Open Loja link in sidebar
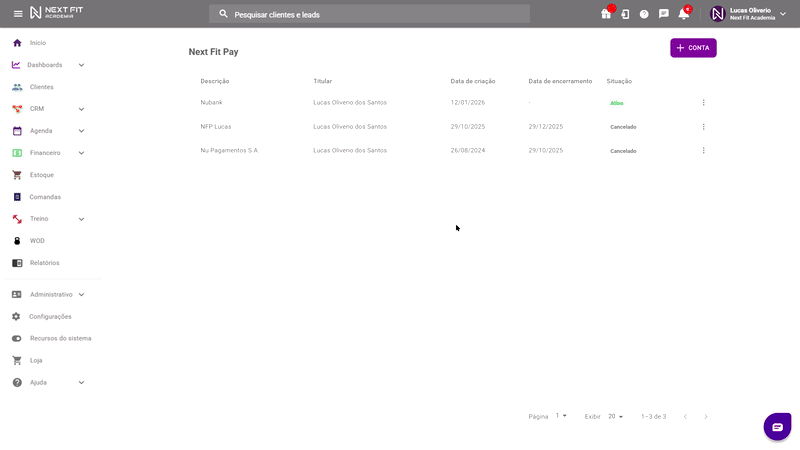Viewport: 800px width, 450px height. point(36,360)
